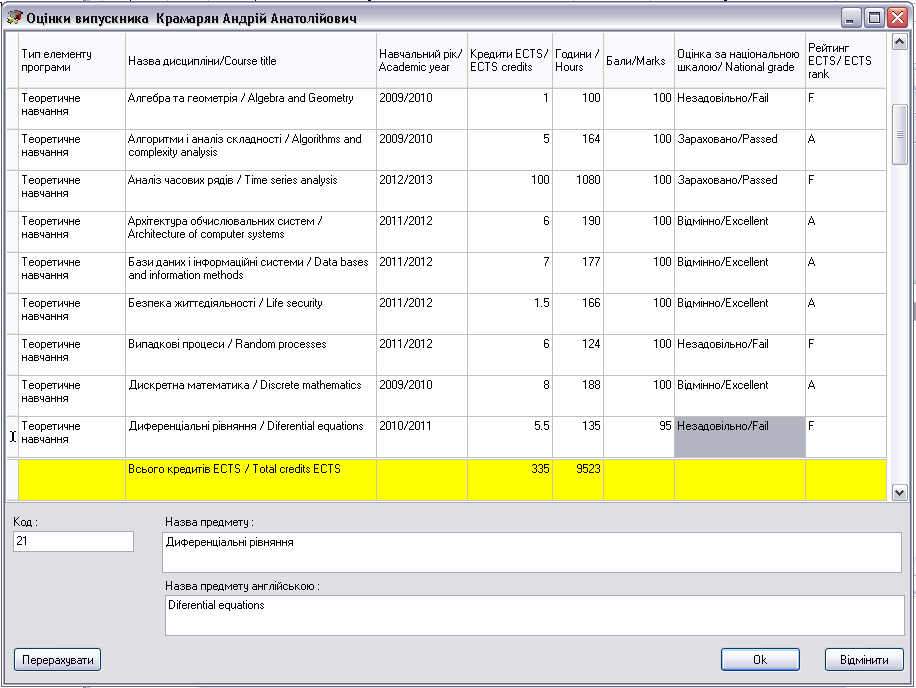This screenshot has width=916, height=688.
Task: Click the F rank for Time series analysis
Action: pyautogui.click(x=846, y=191)
